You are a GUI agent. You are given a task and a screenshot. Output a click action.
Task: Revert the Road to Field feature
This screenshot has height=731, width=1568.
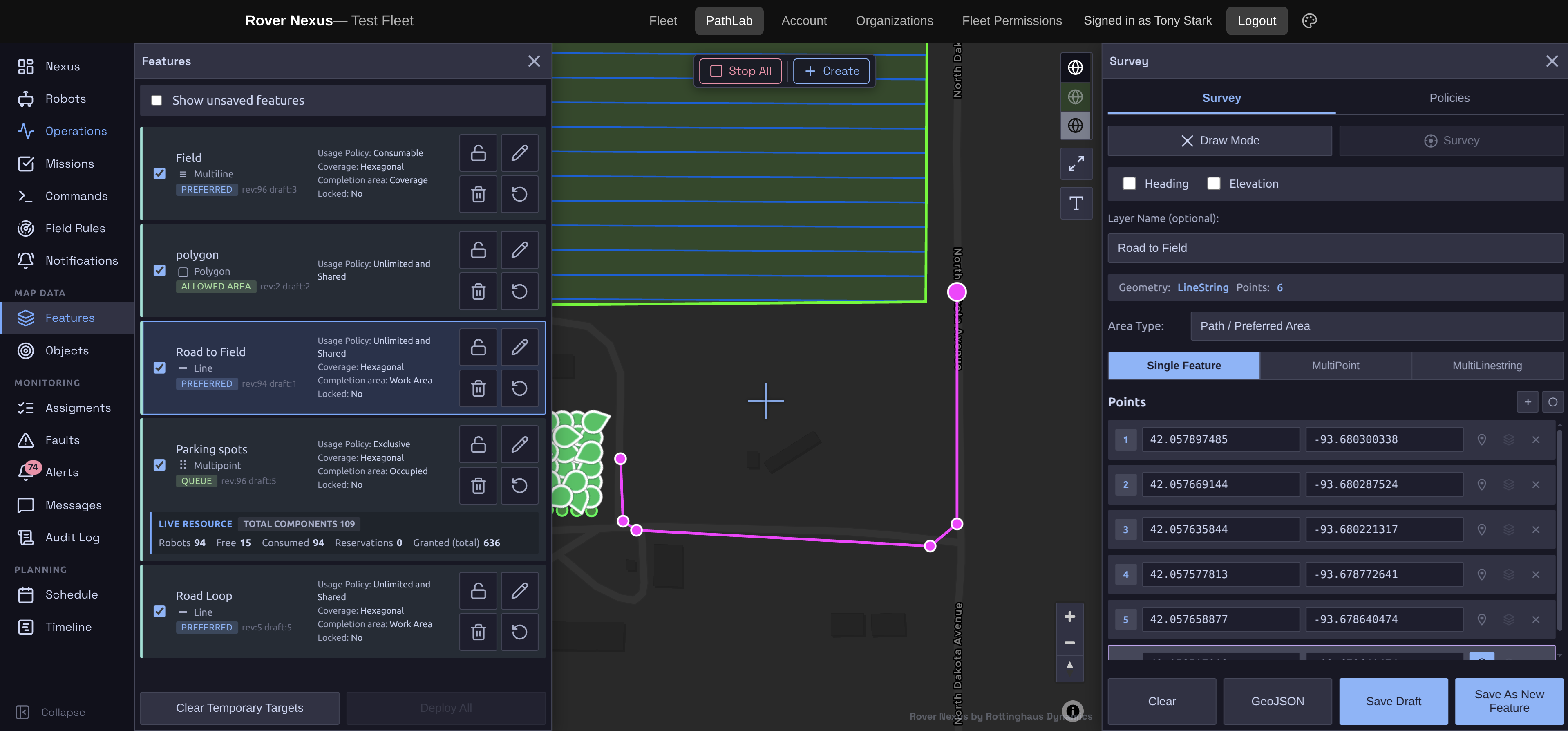[519, 388]
